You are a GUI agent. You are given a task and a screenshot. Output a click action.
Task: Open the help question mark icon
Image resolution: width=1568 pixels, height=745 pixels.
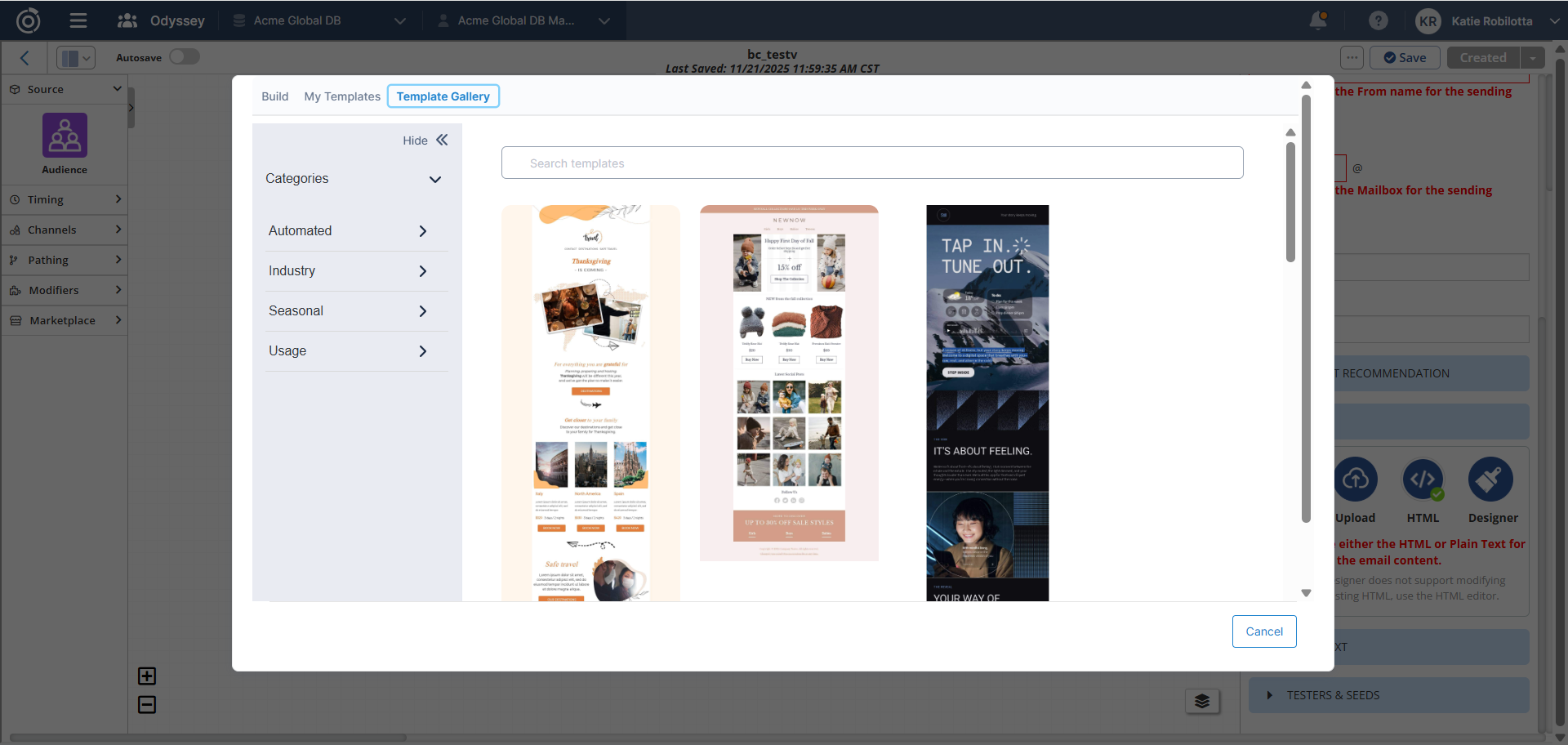[1378, 20]
